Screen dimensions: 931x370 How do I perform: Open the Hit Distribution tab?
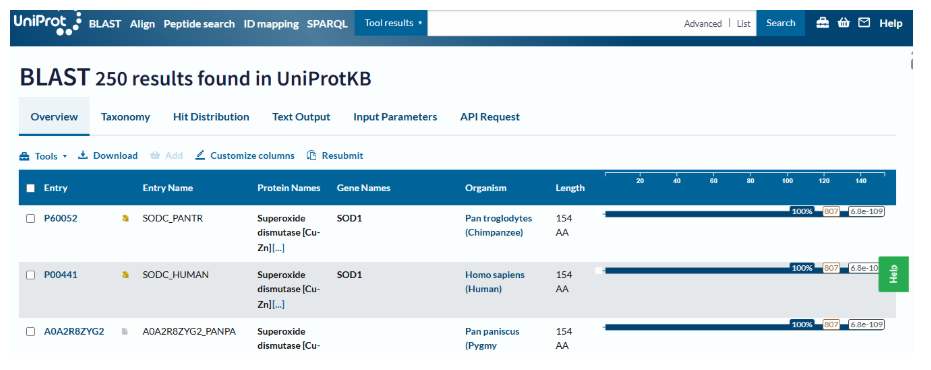pos(211,117)
